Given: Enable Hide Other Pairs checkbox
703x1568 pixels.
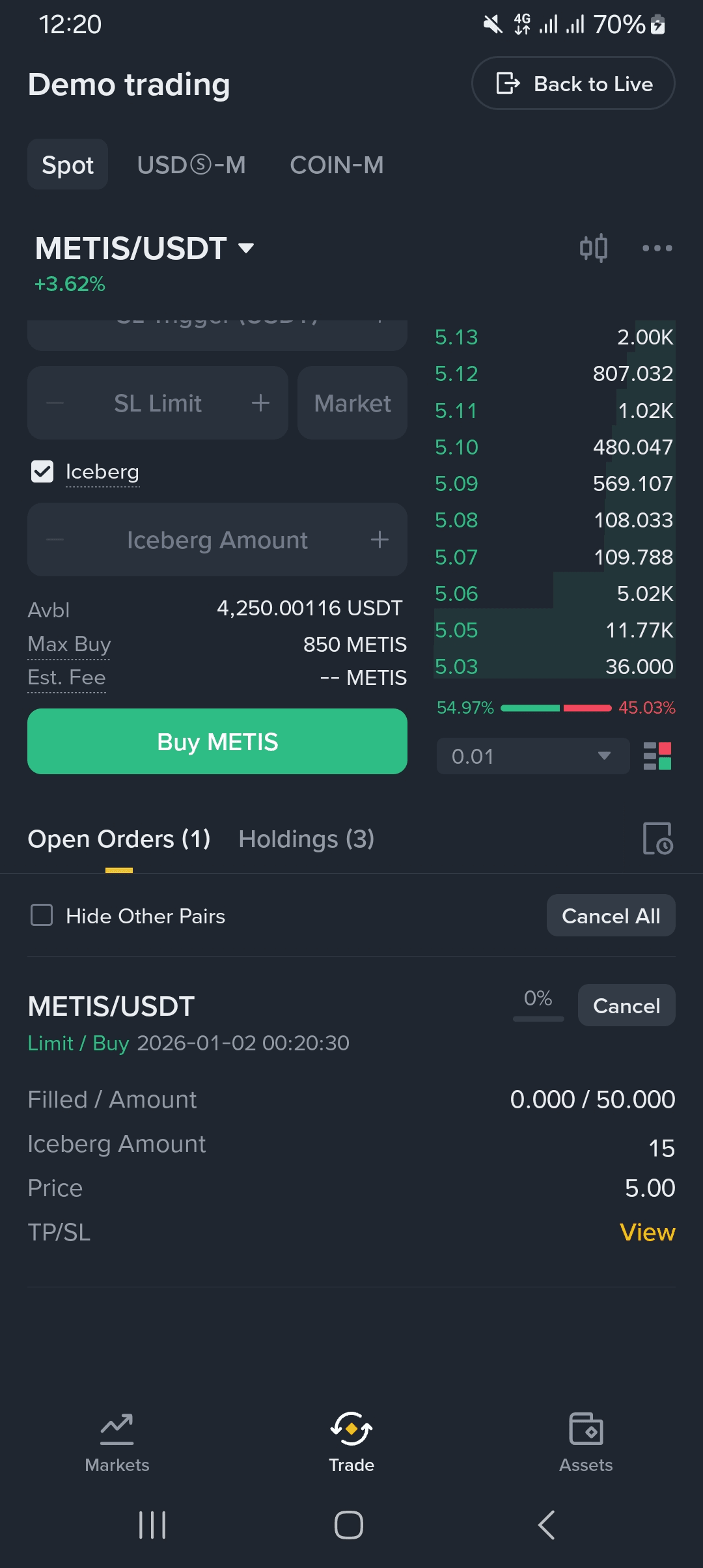Looking at the screenshot, I should pos(42,915).
